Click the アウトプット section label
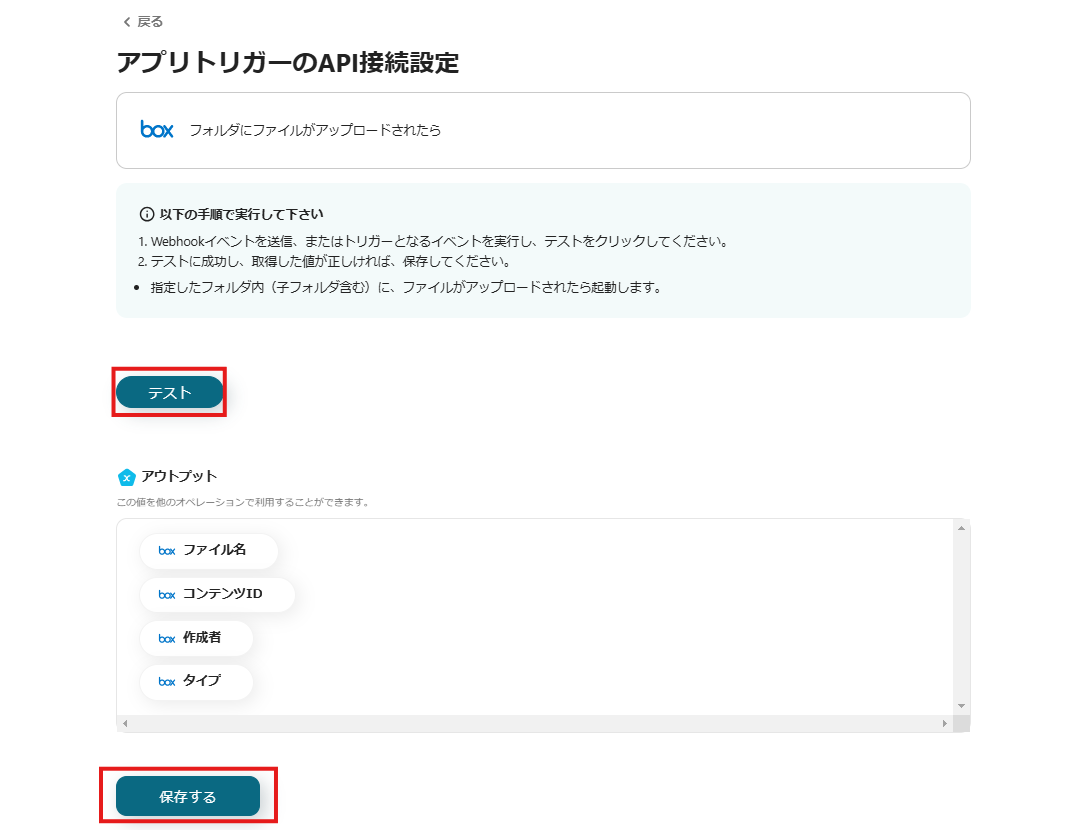Viewport: 1073px width, 830px height. [x=179, y=476]
